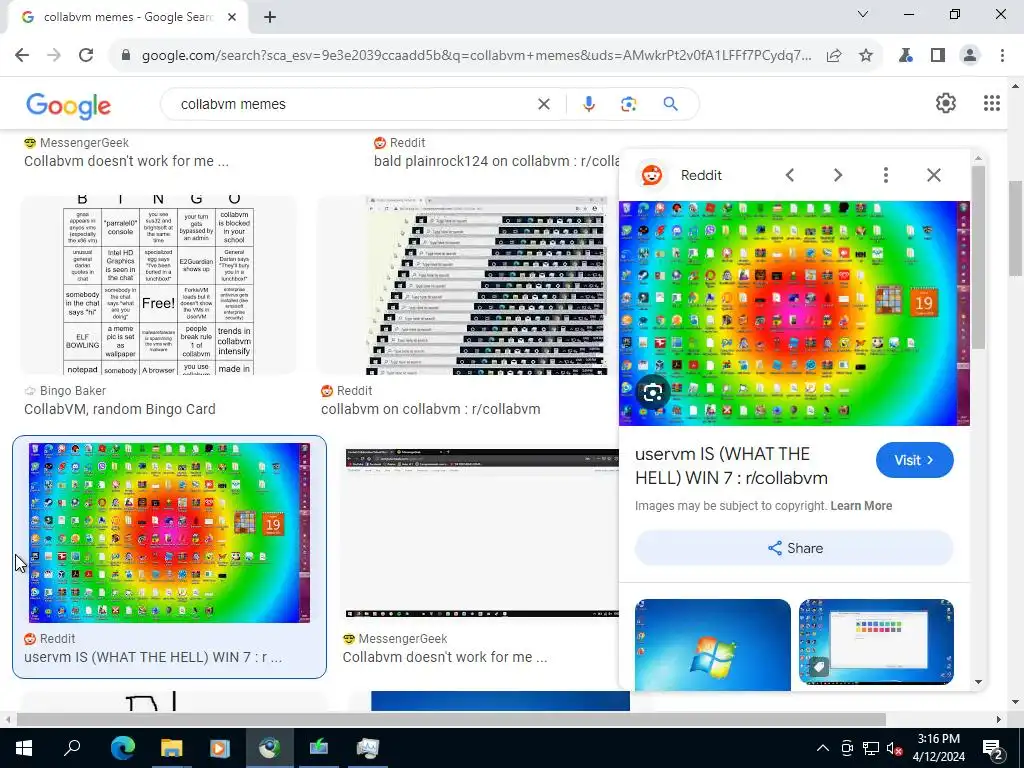Close the image preview panel
The image size is (1024, 768).
click(934, 175)
